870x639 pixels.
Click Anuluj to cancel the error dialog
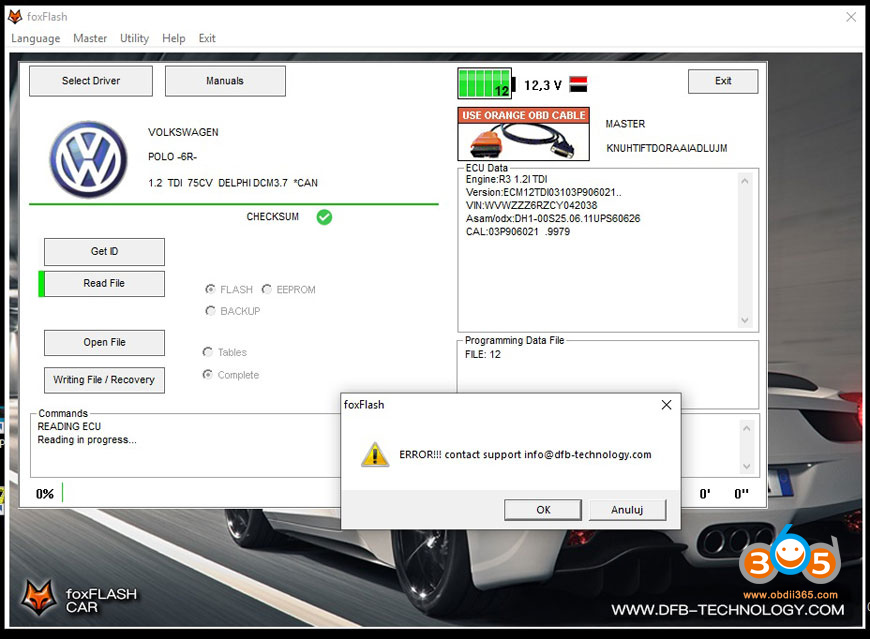(x=627, y=510)
